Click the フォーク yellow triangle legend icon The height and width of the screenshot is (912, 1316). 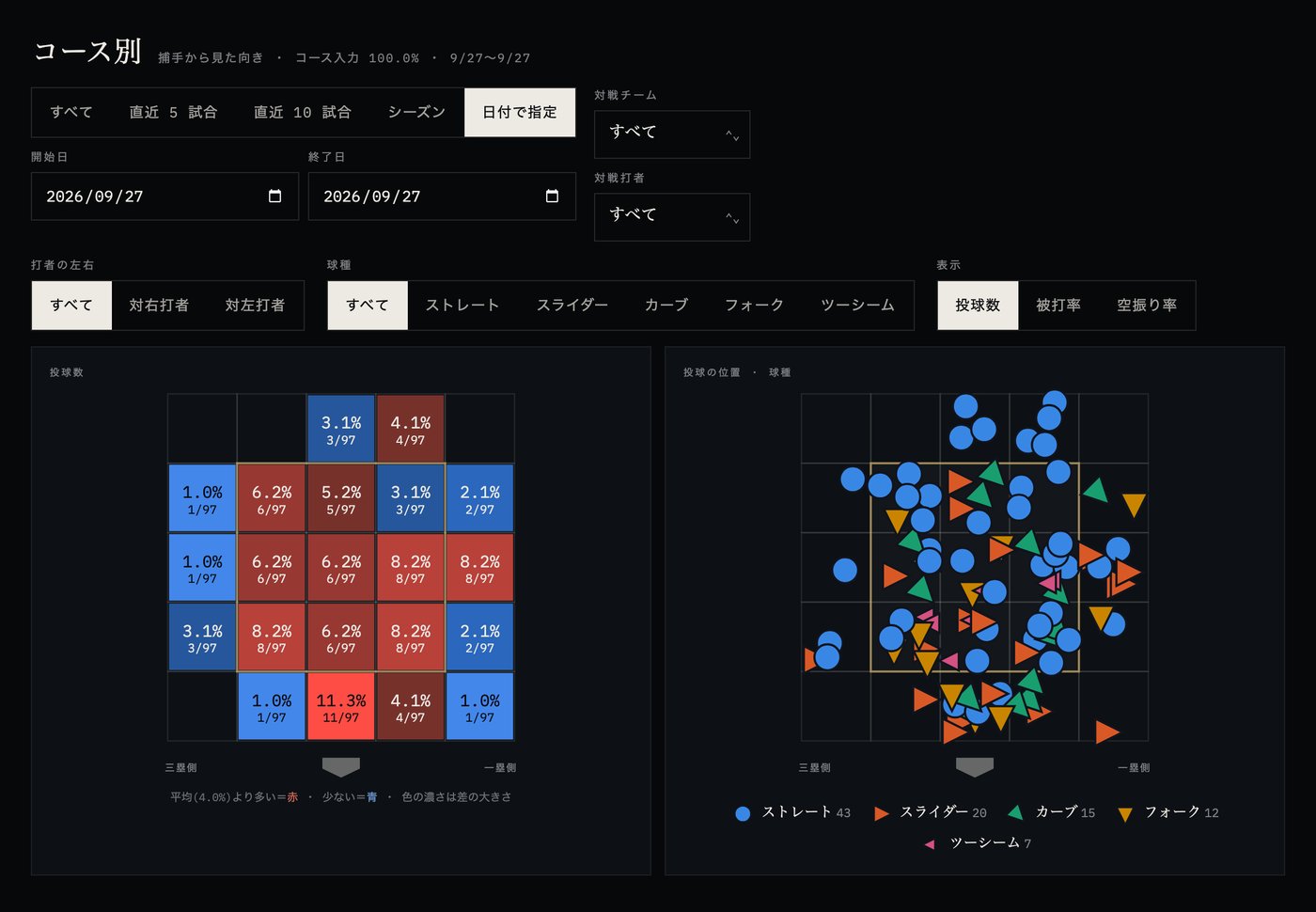click(1125, 814)
